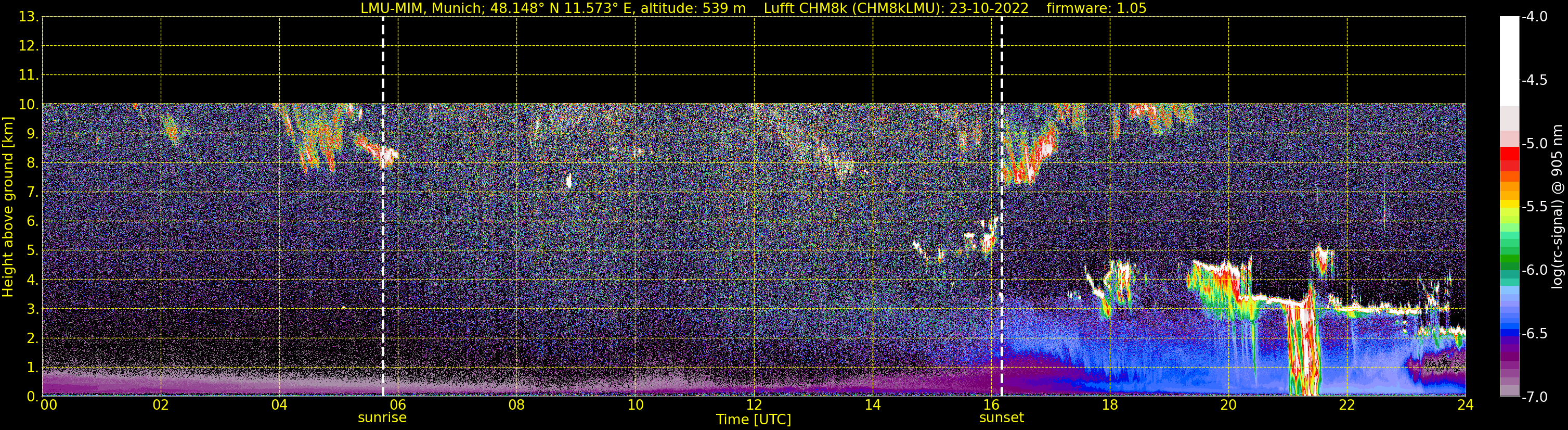Click the '9.' height axis tick label
Image resolution: width=1568 pixels, height=430 pixels.
32,133
